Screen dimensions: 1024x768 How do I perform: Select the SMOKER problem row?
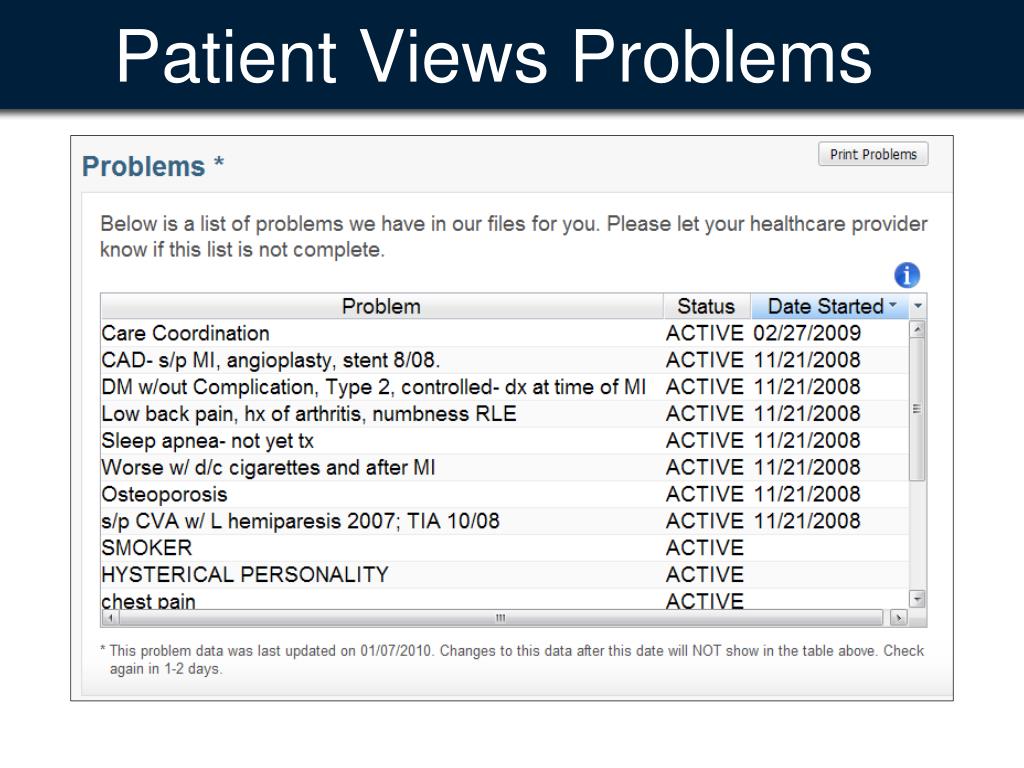pos(504,548)
